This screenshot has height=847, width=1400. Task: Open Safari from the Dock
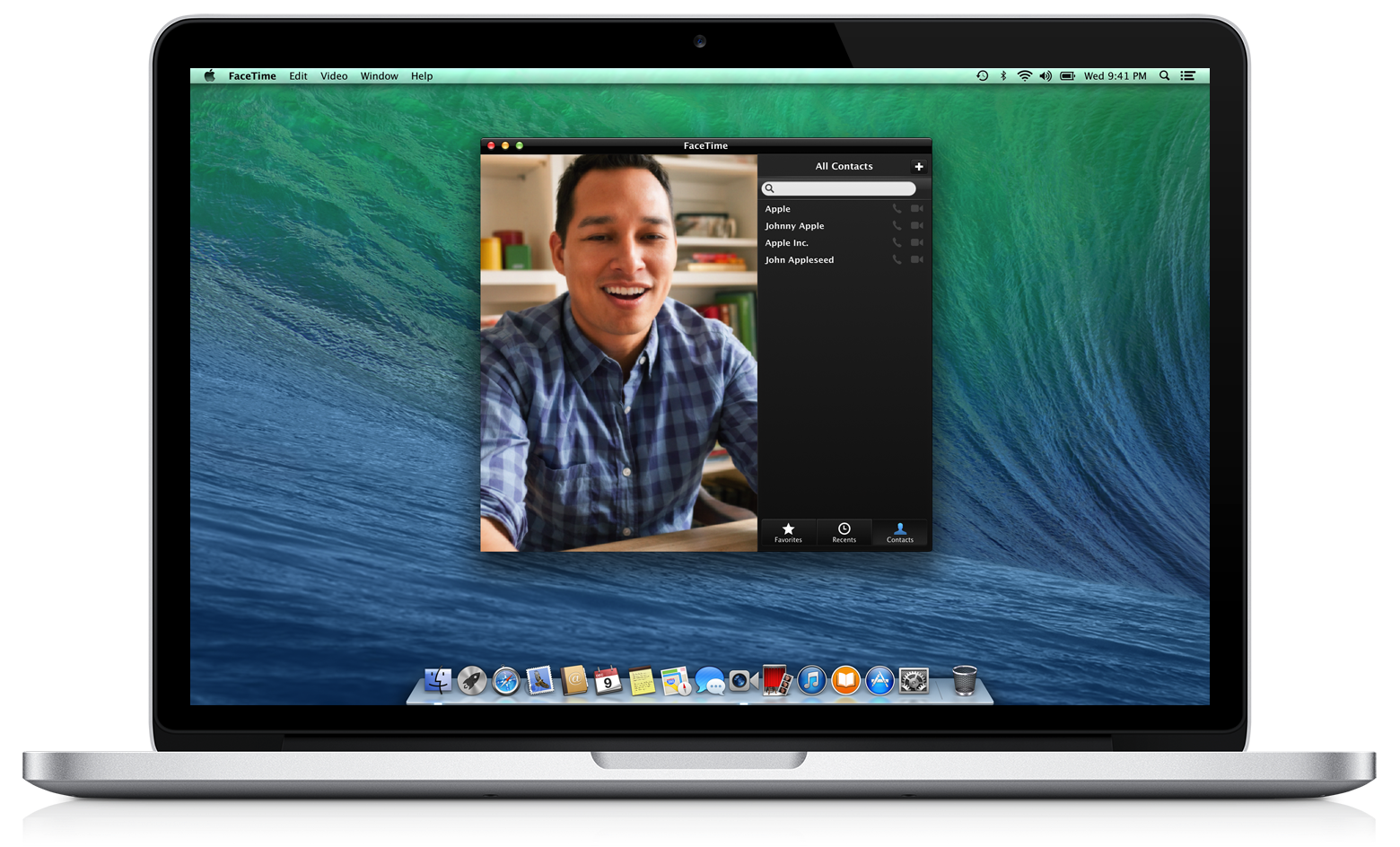tap(506, 681)
